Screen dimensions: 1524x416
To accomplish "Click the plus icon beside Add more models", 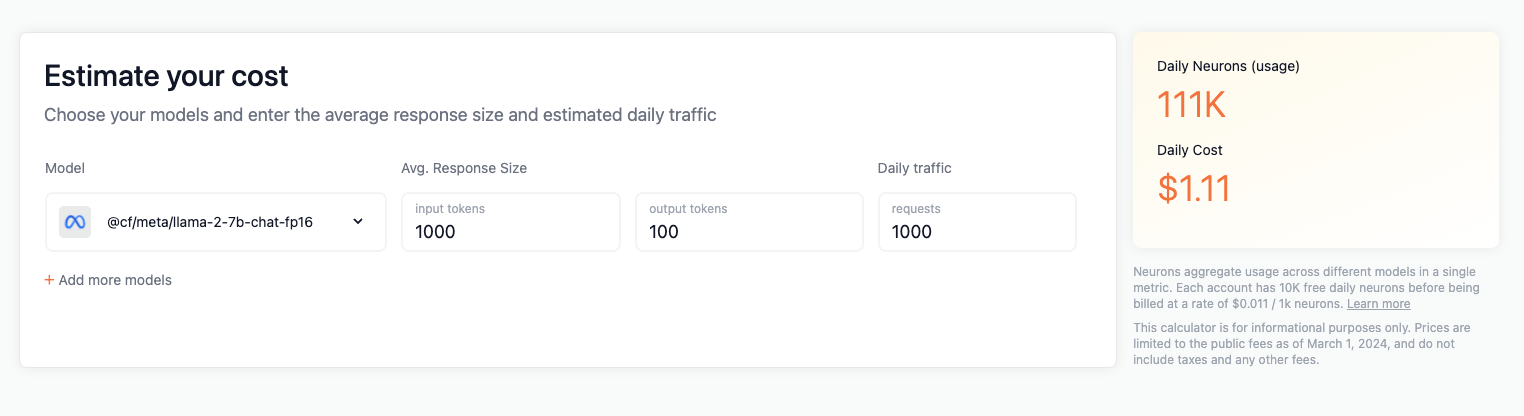I will click(49, 280).
